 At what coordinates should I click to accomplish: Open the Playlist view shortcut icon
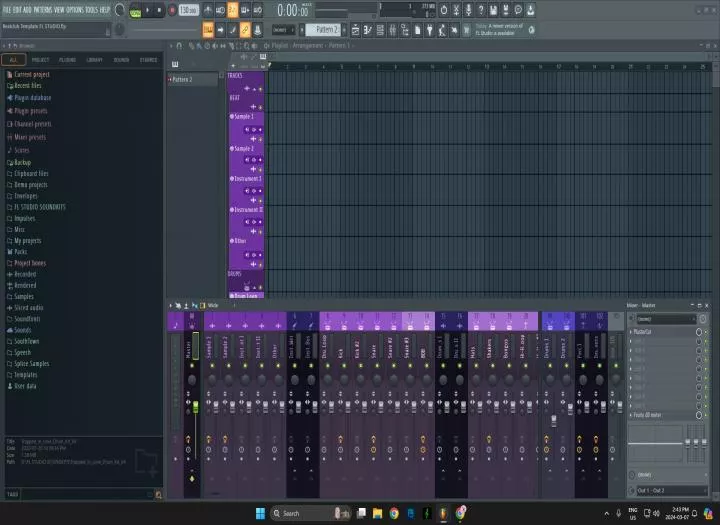pos(356,30)
